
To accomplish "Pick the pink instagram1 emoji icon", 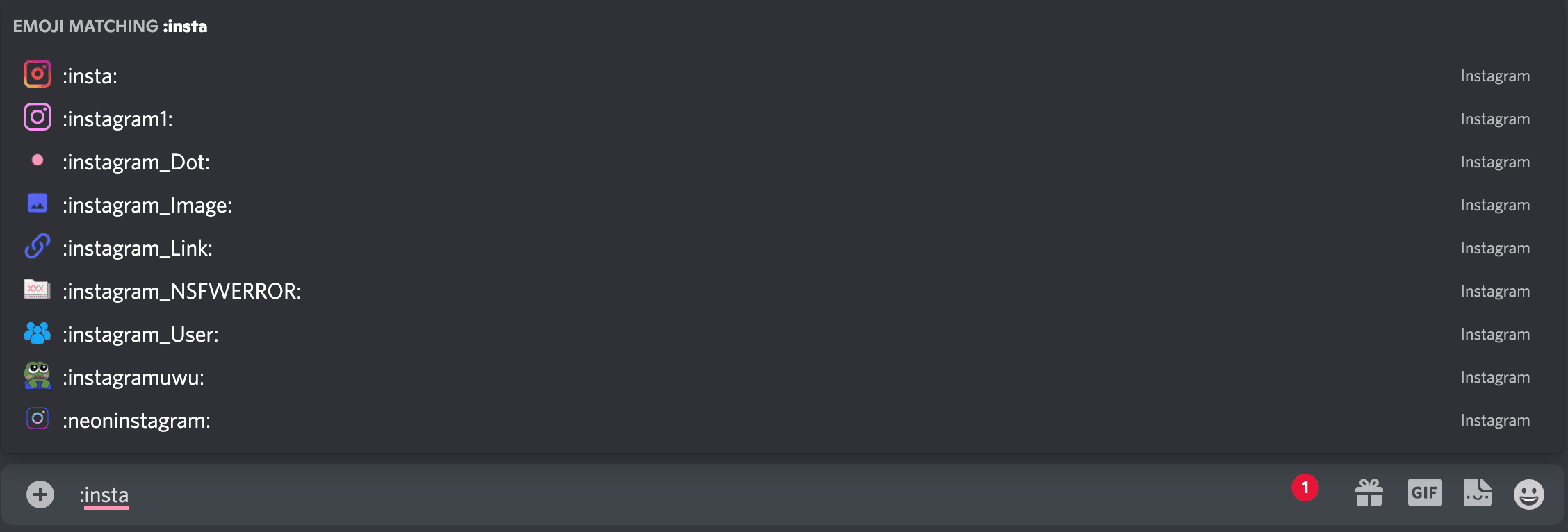I will 38,117.
